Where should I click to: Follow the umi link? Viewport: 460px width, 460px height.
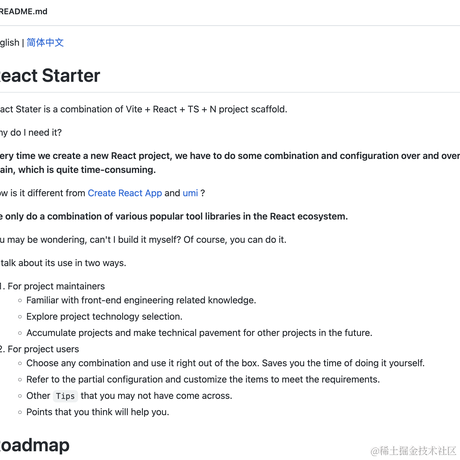click(x=190, y=193)
